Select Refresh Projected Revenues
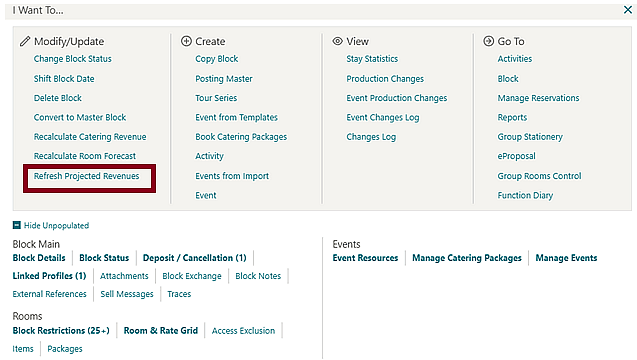This screenshot has width=637, height=360. click(x=87, y=176)
